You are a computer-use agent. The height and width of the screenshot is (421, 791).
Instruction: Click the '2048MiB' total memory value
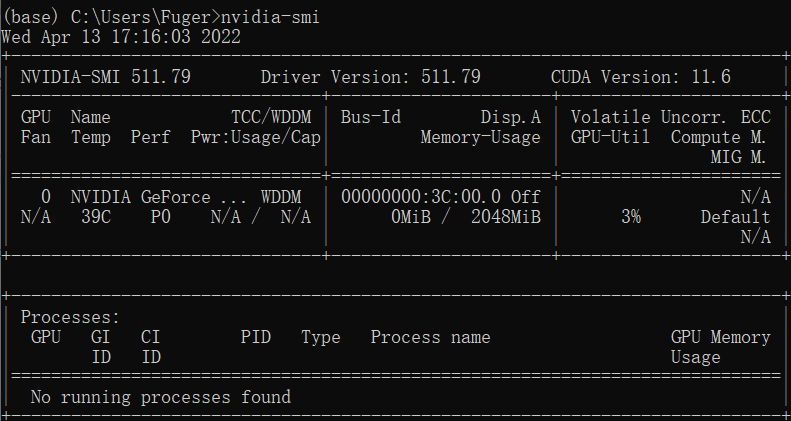(506, 217)
